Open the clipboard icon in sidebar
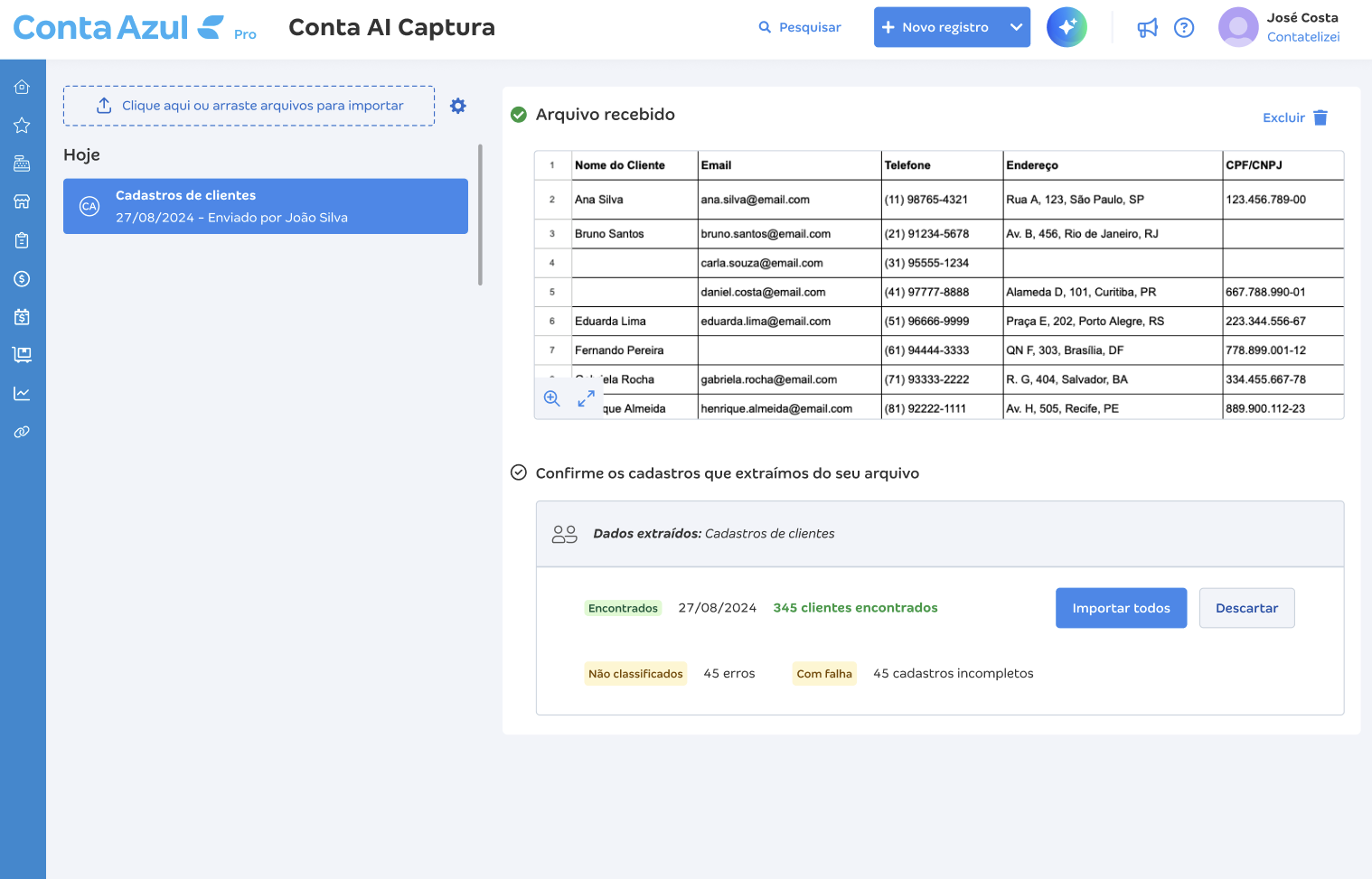 22,240
